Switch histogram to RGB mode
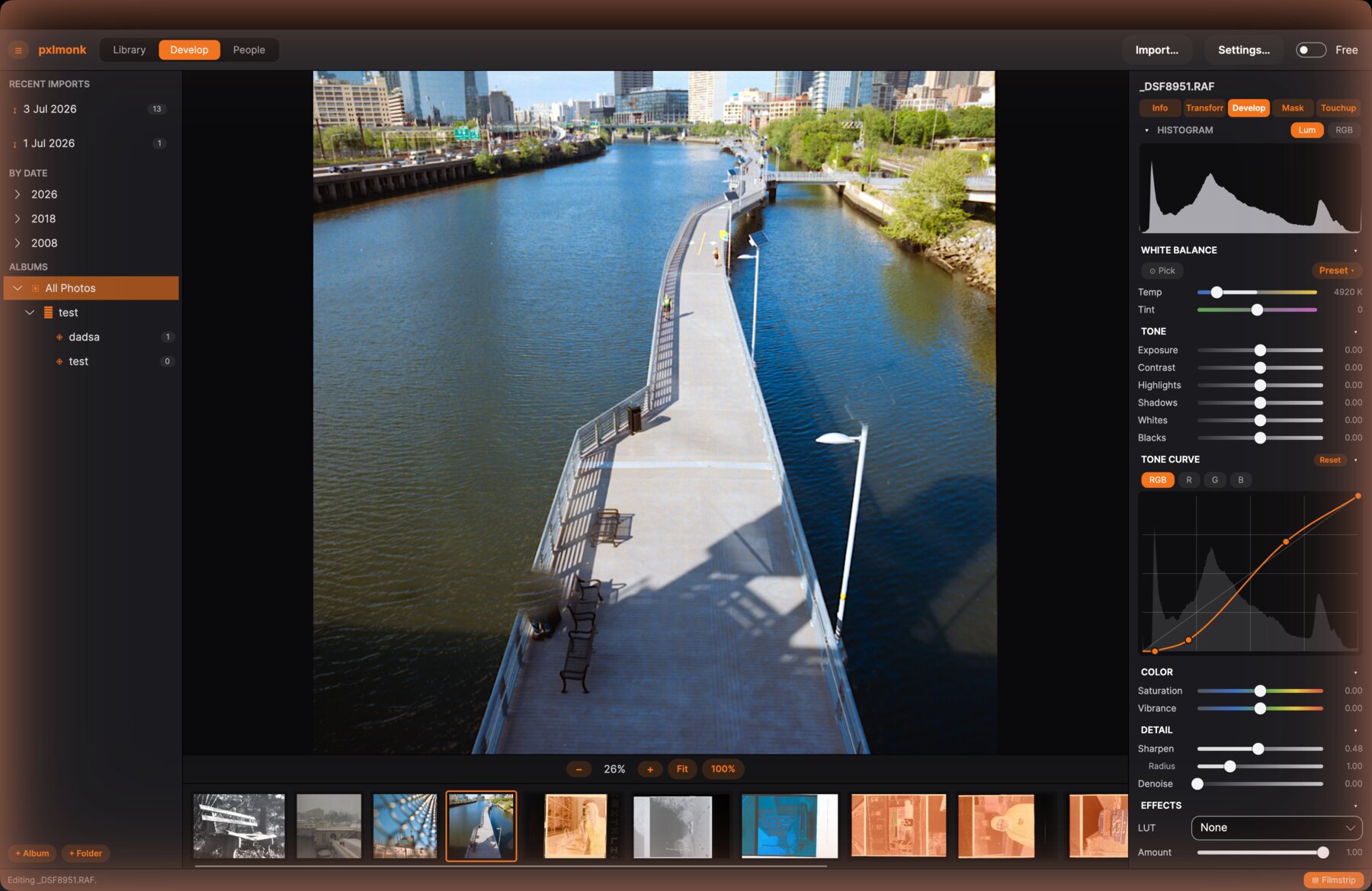 (1344, 130)
